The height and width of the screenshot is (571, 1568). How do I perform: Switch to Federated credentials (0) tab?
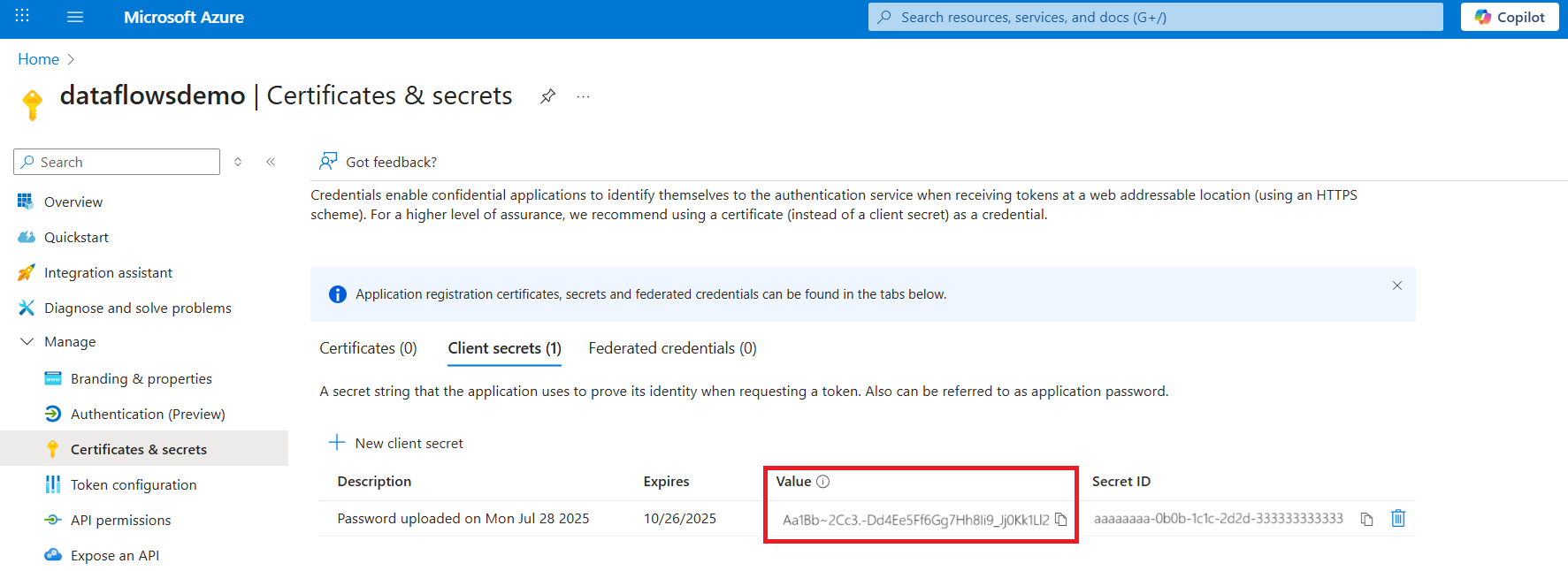pyautogui.click(x=672, y=348)
